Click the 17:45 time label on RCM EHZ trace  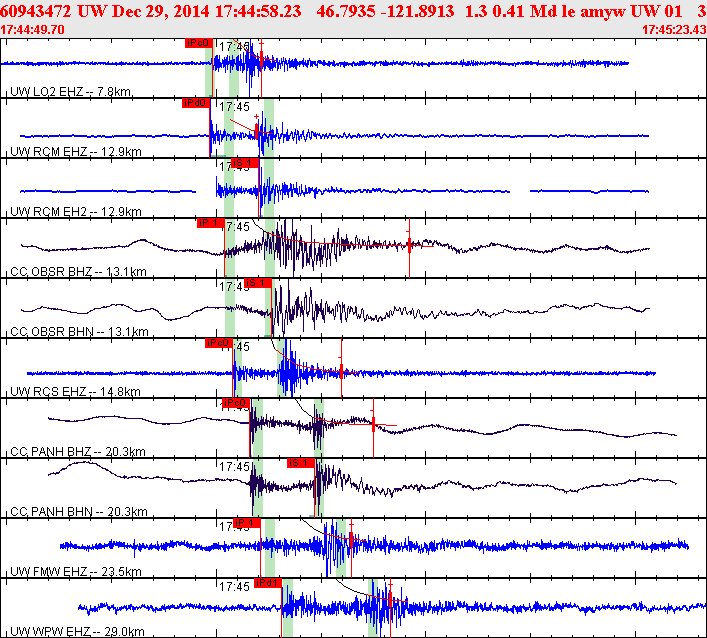[234, 107]
